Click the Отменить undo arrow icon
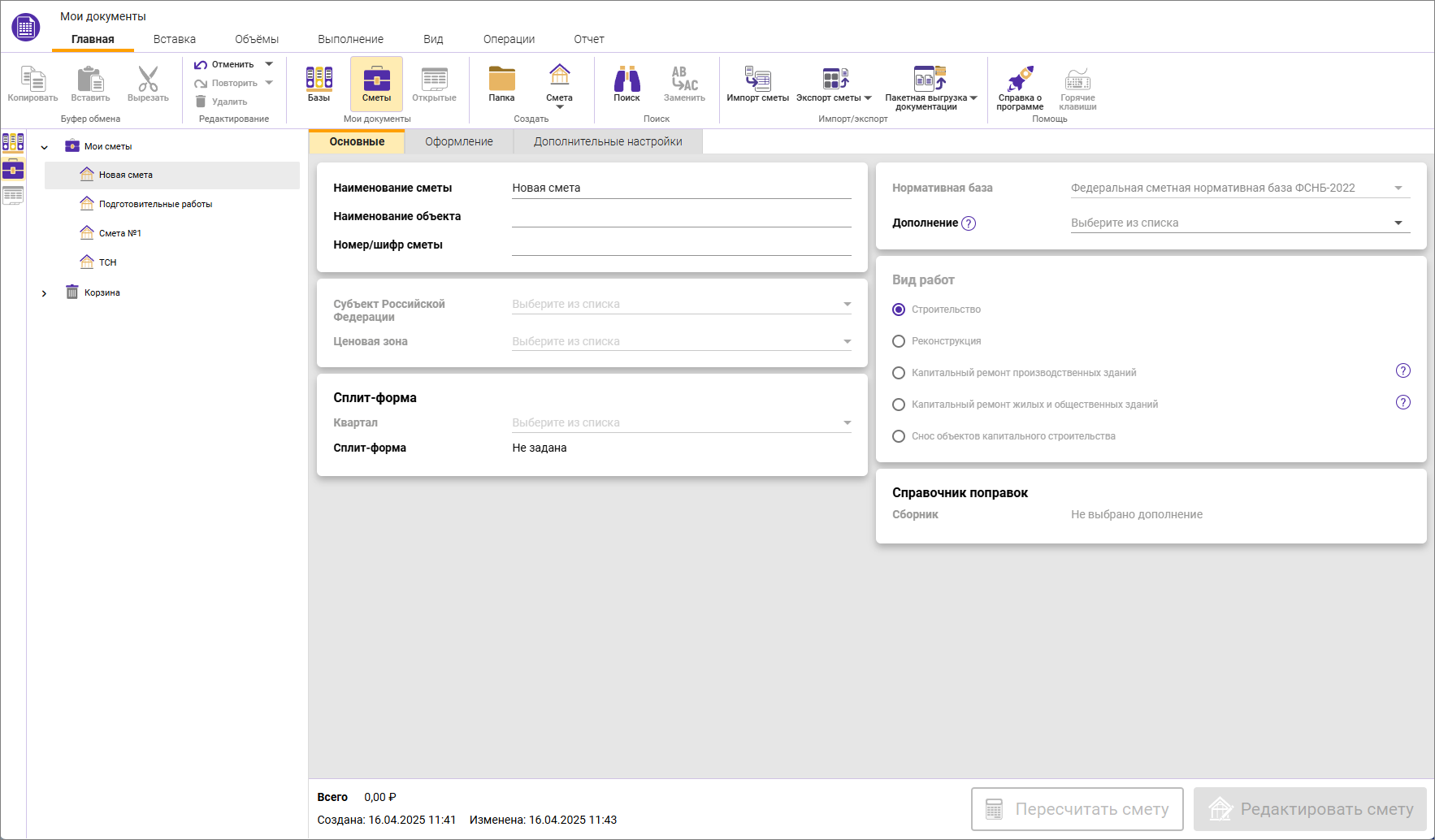The height and width of the screenshot is (840, 1435). coord(201,65)
